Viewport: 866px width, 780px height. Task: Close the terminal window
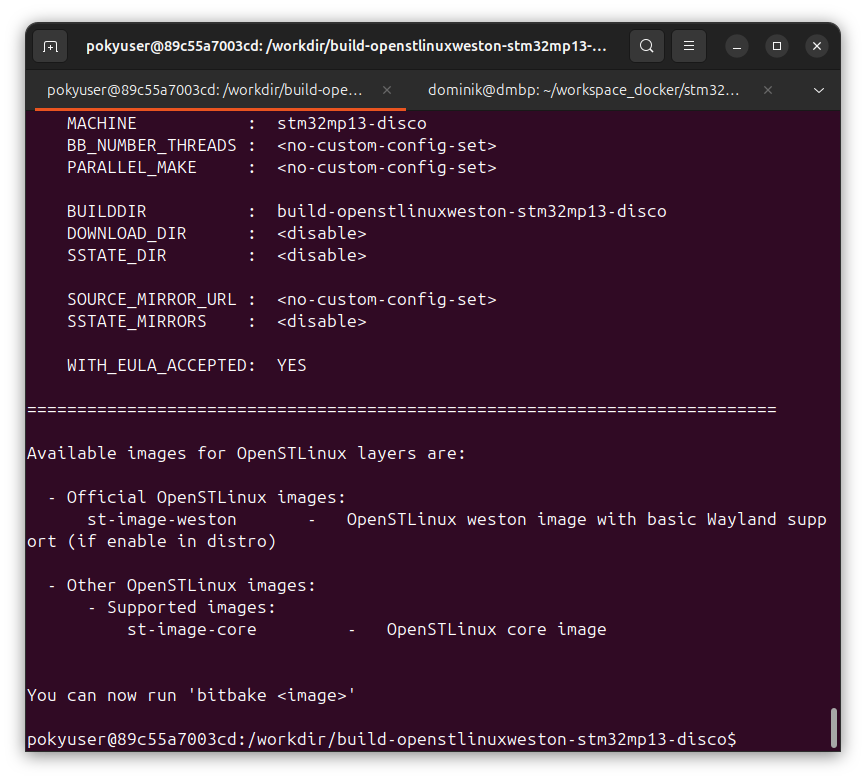(817, 46)
